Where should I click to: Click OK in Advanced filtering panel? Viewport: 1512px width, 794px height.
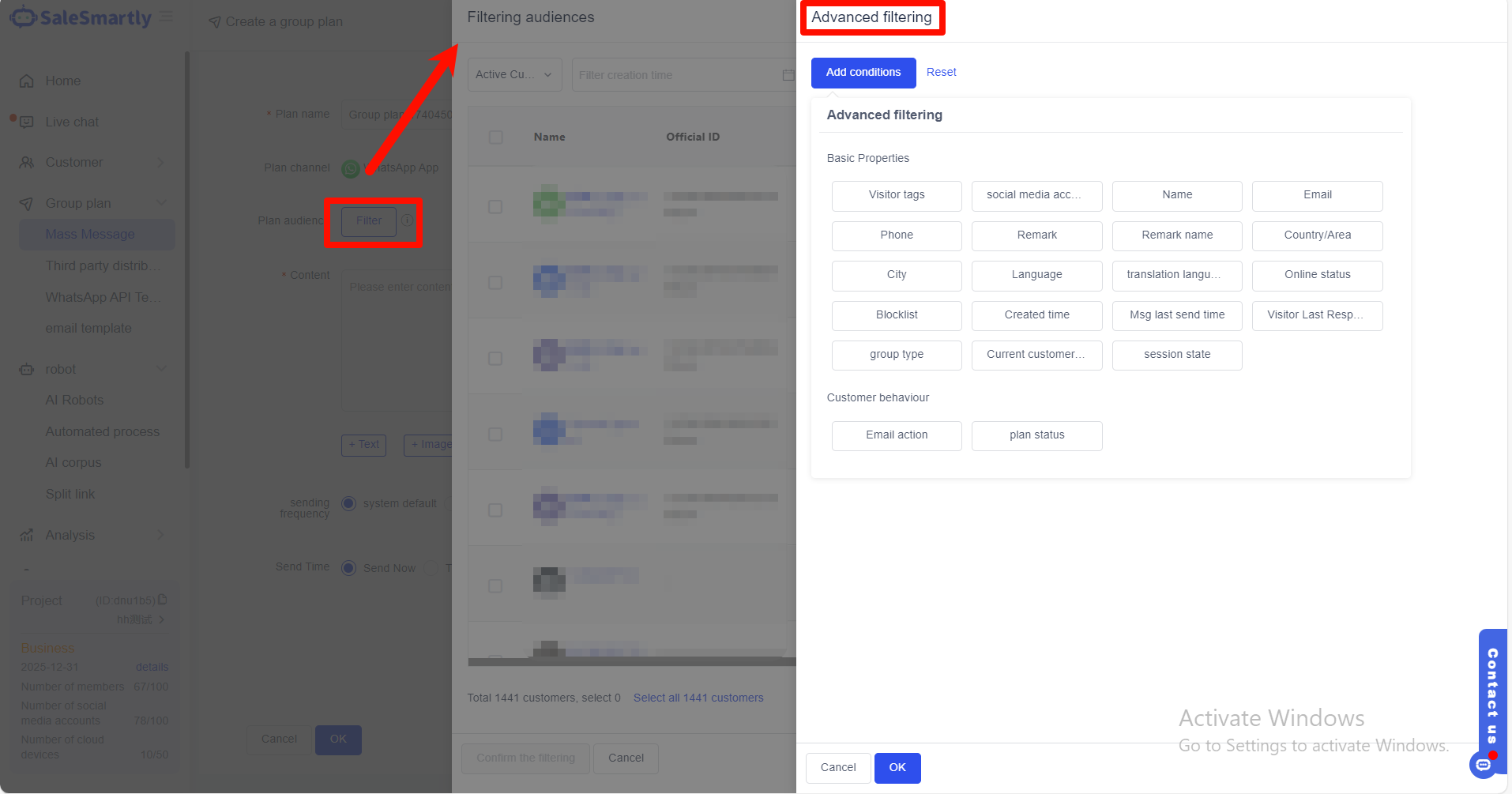coord(897,768)
